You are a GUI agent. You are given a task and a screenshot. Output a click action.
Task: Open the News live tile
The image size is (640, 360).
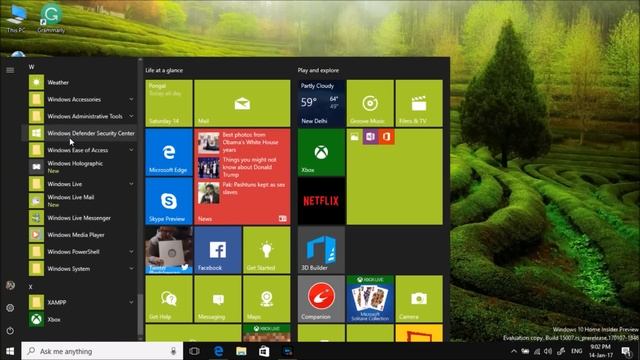(x=242, y=177)
